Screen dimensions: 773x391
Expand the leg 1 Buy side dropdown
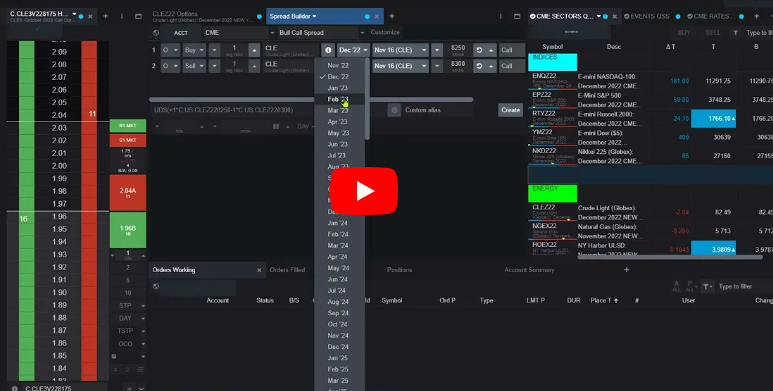[x=194, y=50]
